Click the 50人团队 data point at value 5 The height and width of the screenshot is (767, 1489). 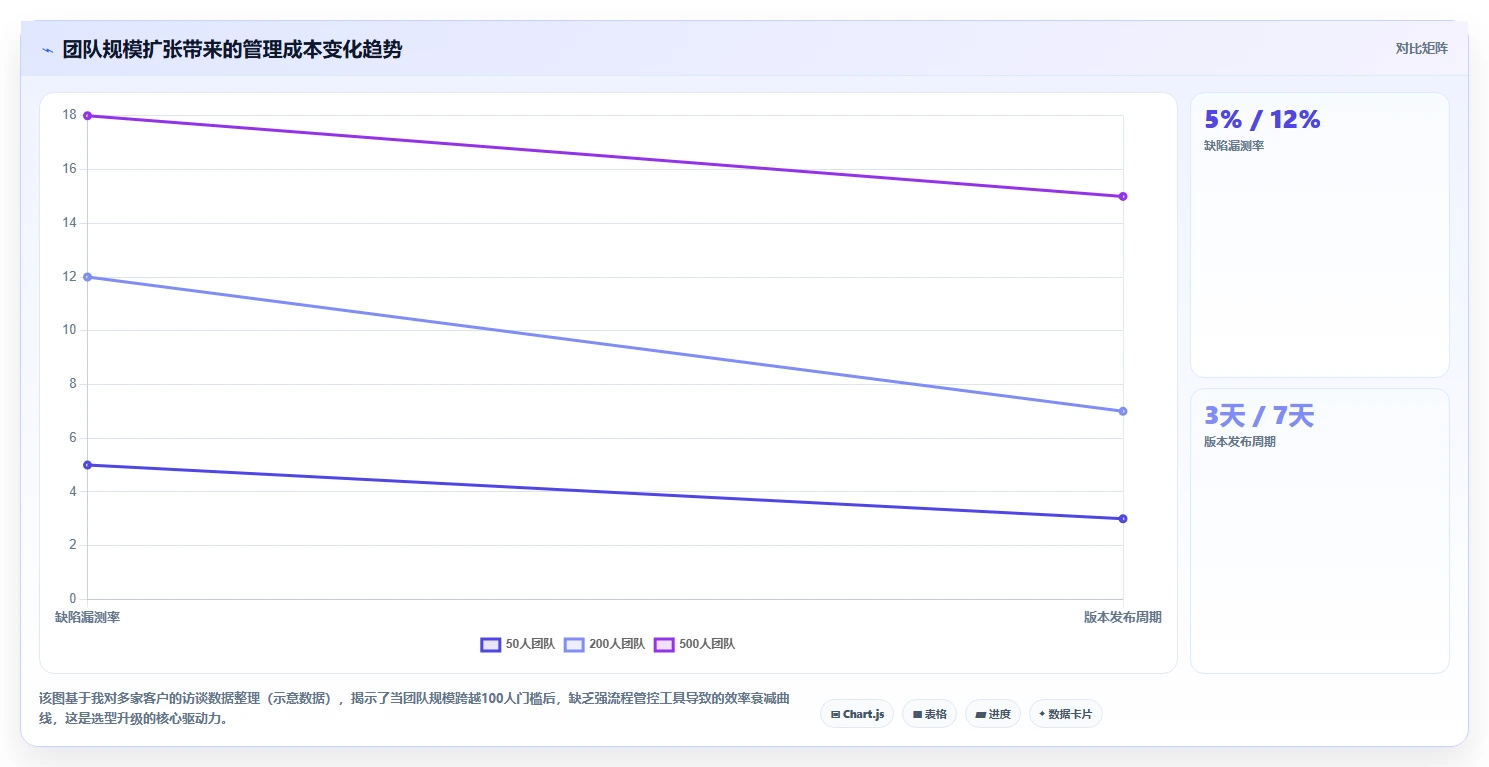[x=88, y=465]
